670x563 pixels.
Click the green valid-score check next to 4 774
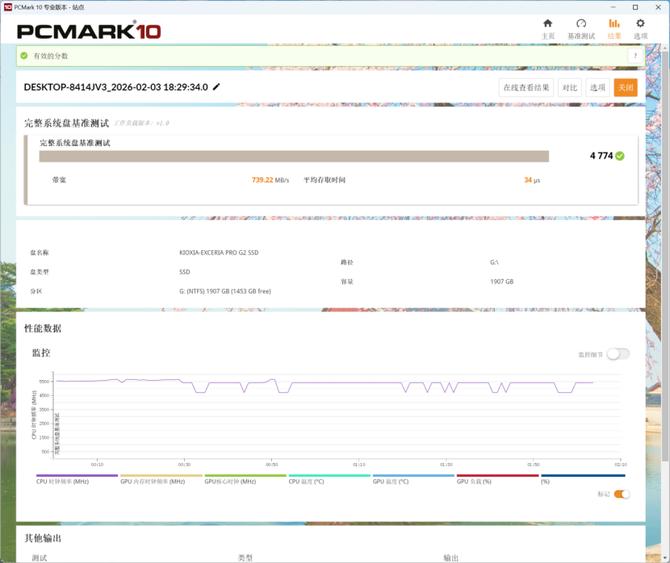(x=620, y=156)
